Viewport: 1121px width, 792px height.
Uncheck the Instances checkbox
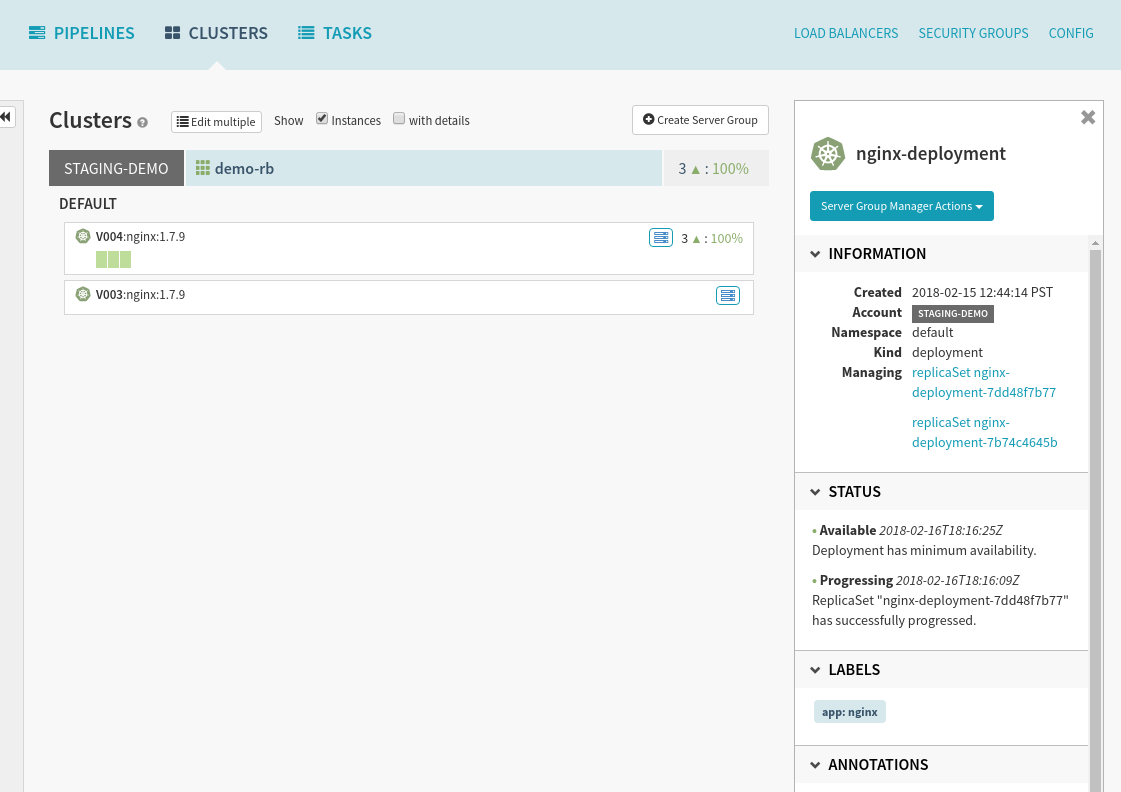[322, 119]
